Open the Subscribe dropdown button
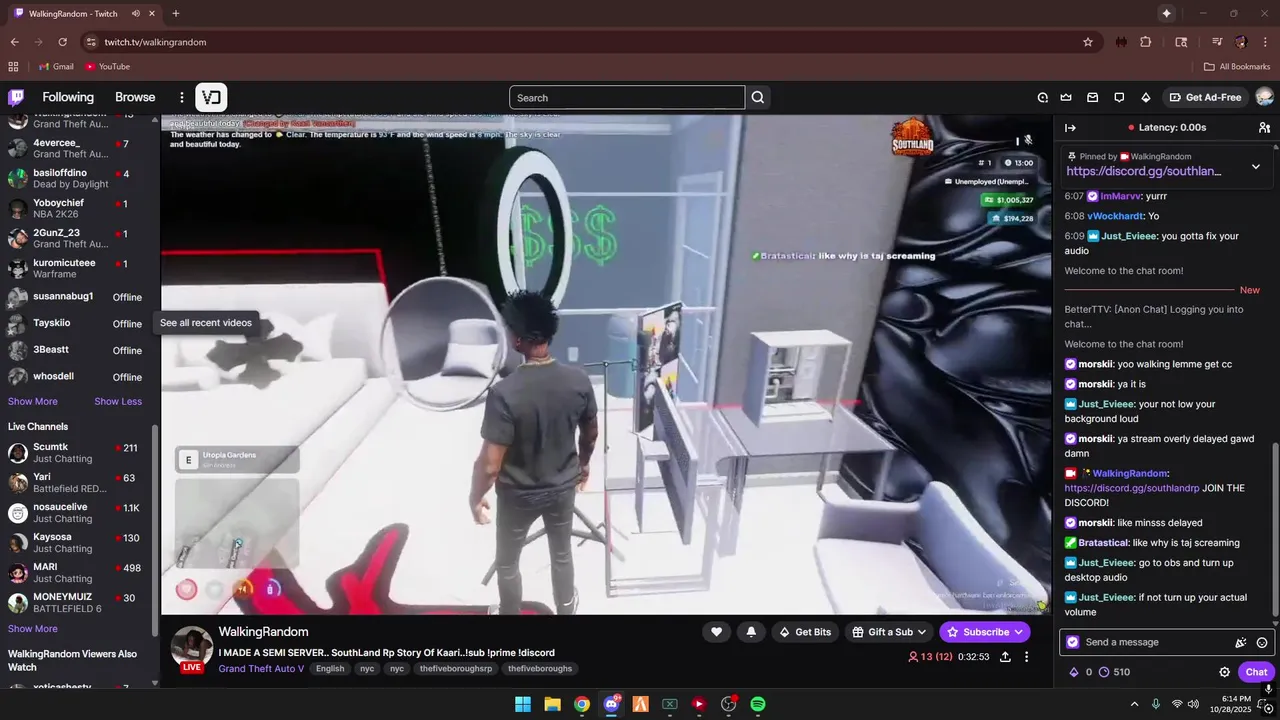The height and width of the screenshot is (720, 1280). tap(985, 632)
